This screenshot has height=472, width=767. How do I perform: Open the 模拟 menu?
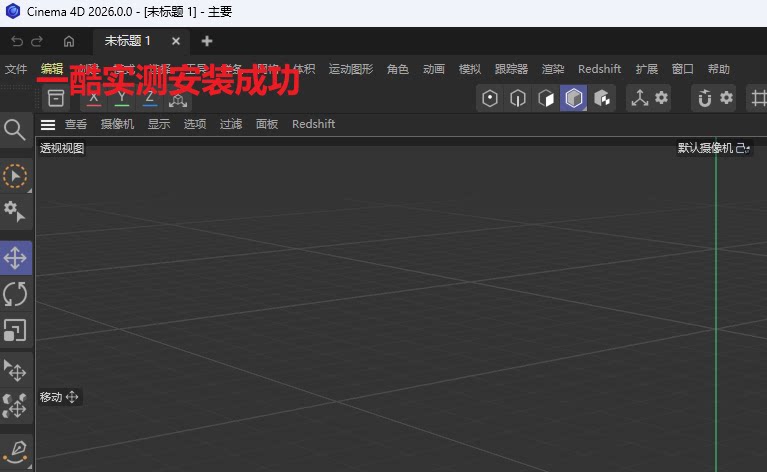(x=470, y=69)
